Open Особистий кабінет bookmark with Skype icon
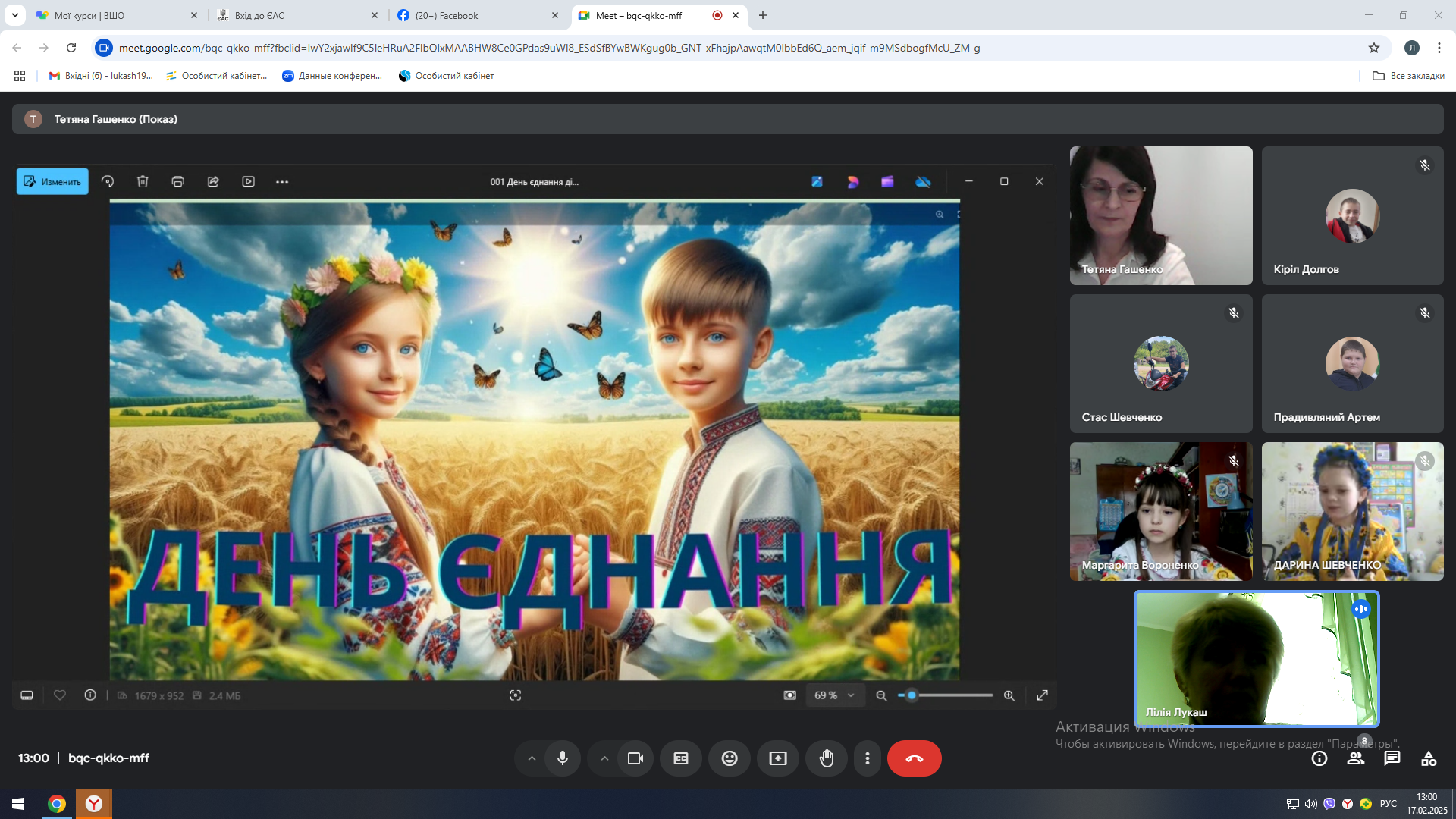 tap(447, 76)
